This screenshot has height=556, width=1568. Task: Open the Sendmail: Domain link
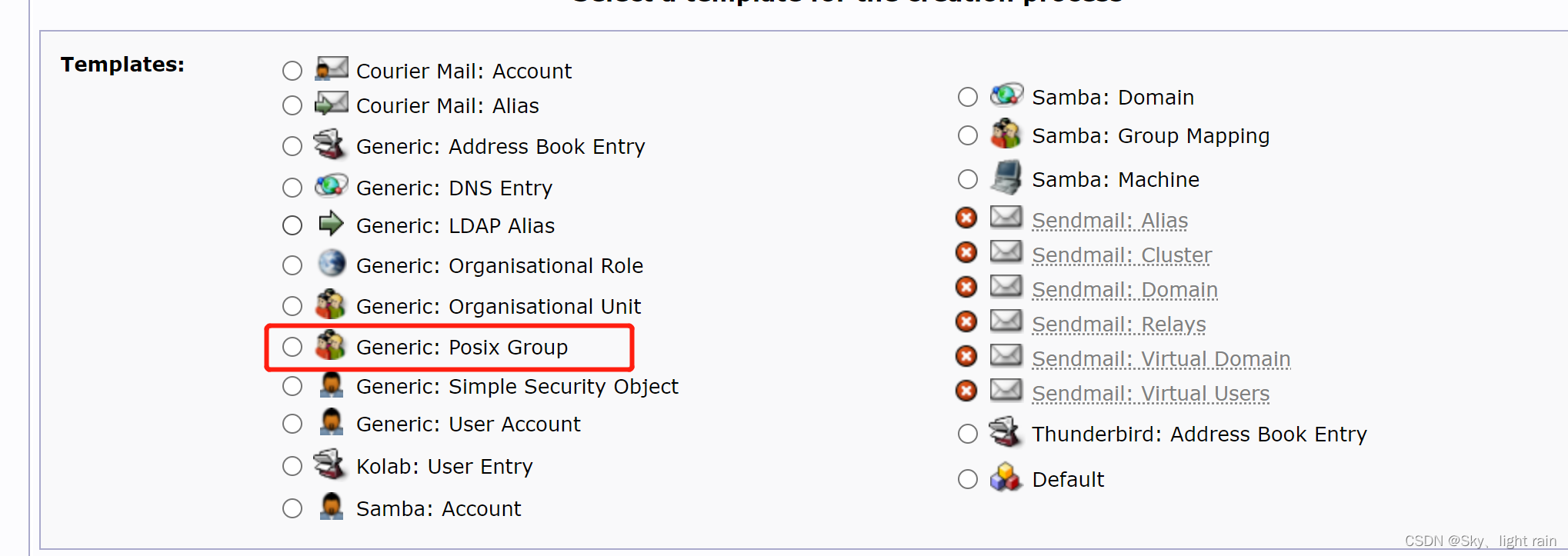1125,290
